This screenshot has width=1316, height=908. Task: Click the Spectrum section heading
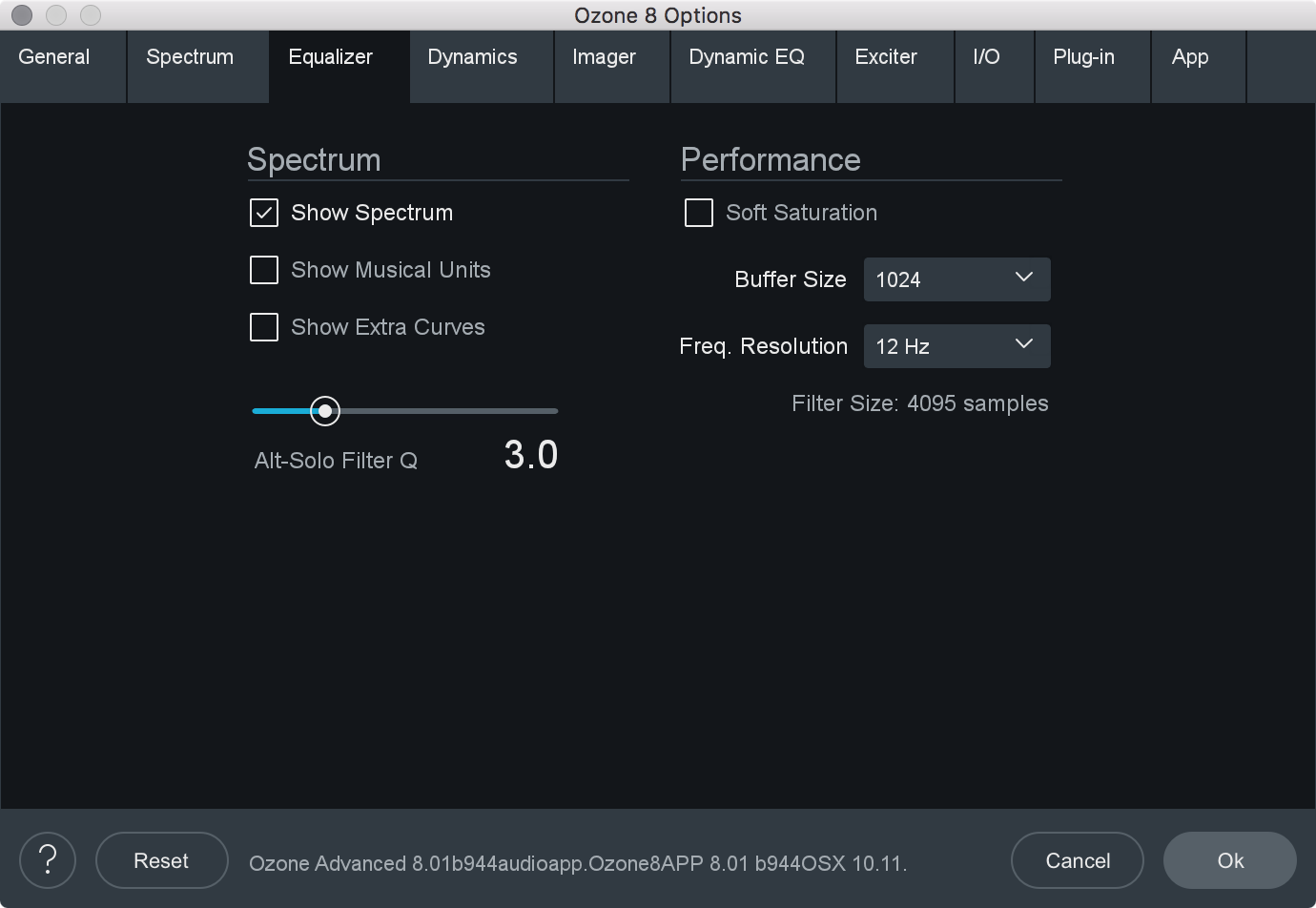[314, 159]
